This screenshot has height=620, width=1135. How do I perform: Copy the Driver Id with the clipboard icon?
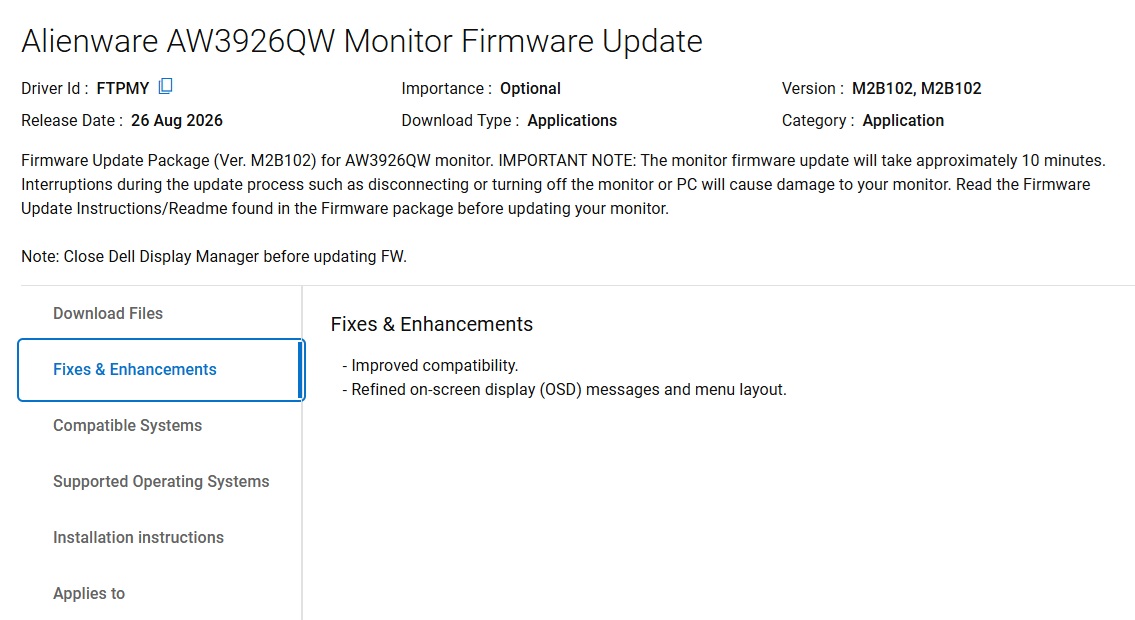166,86
